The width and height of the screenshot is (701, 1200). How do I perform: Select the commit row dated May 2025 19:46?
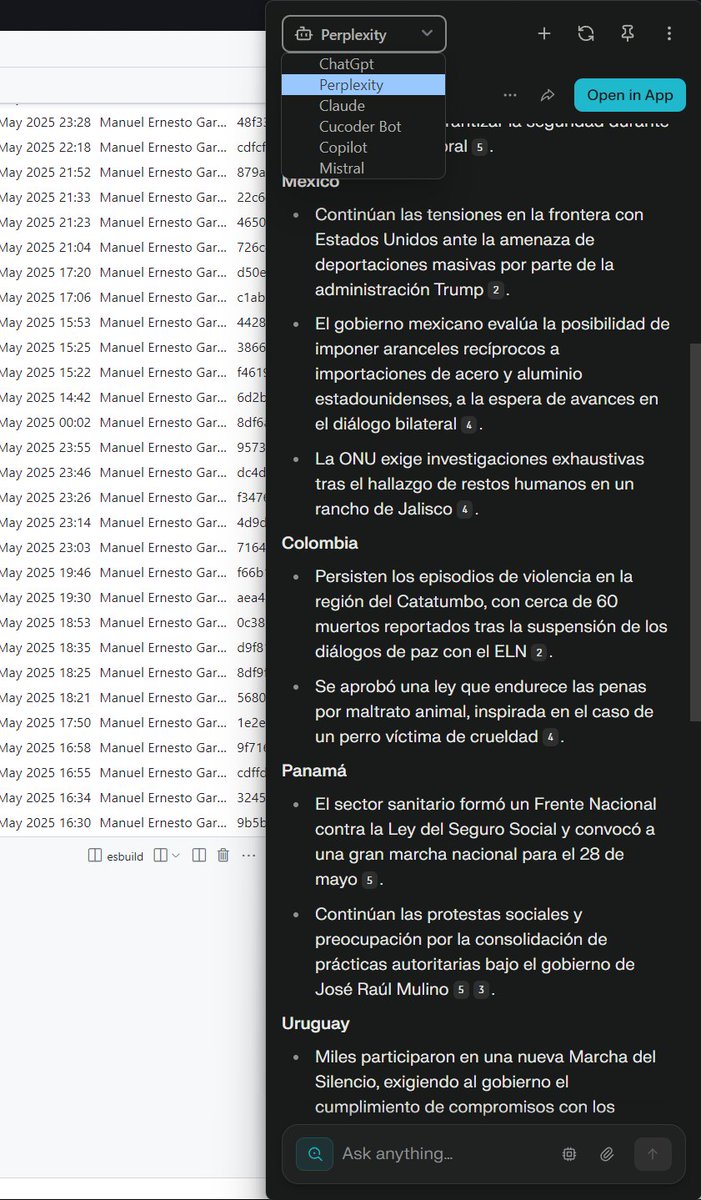pos(132,572)
